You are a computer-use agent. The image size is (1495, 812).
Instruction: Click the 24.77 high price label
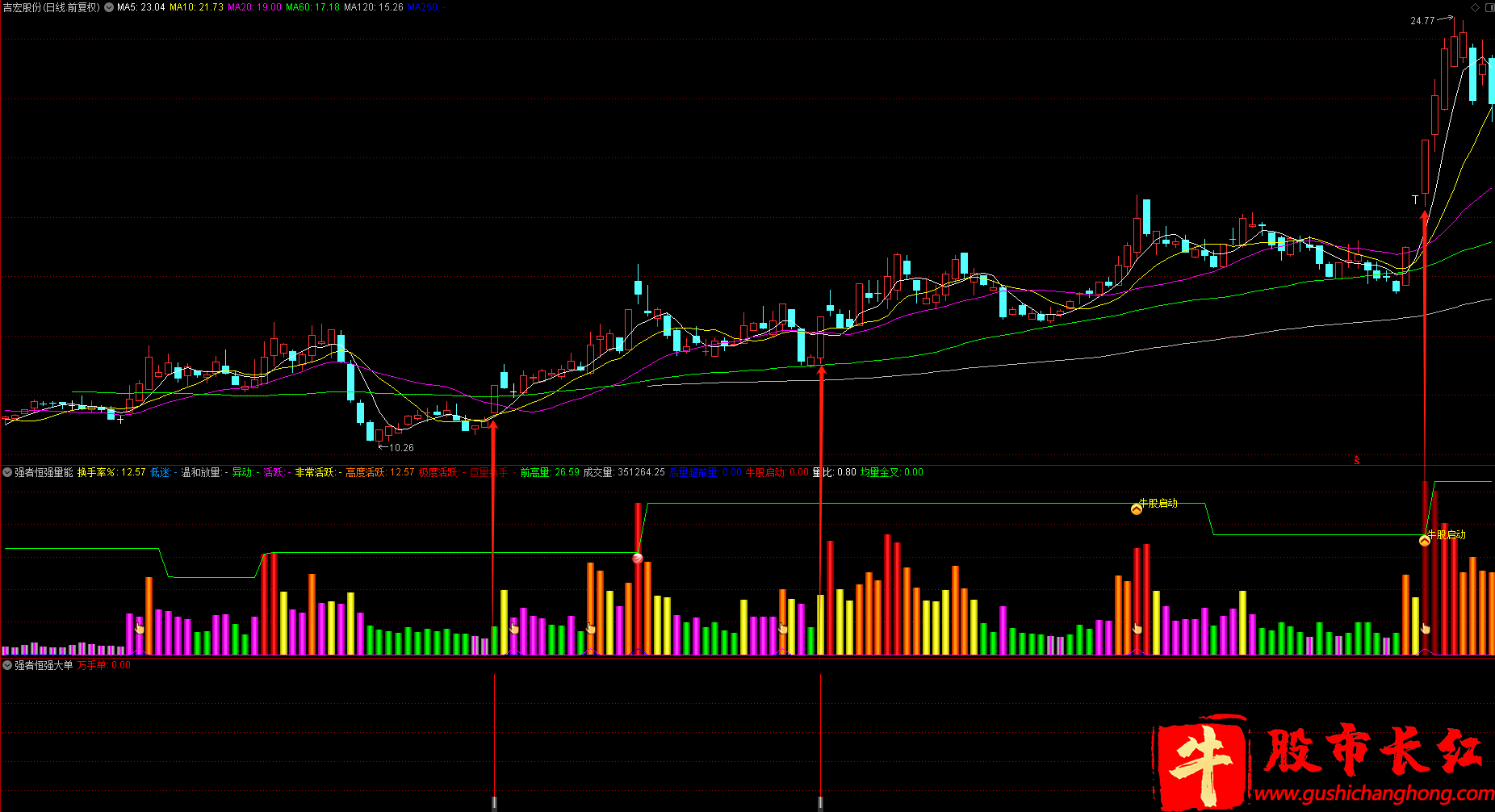(x=1422, y=21)
